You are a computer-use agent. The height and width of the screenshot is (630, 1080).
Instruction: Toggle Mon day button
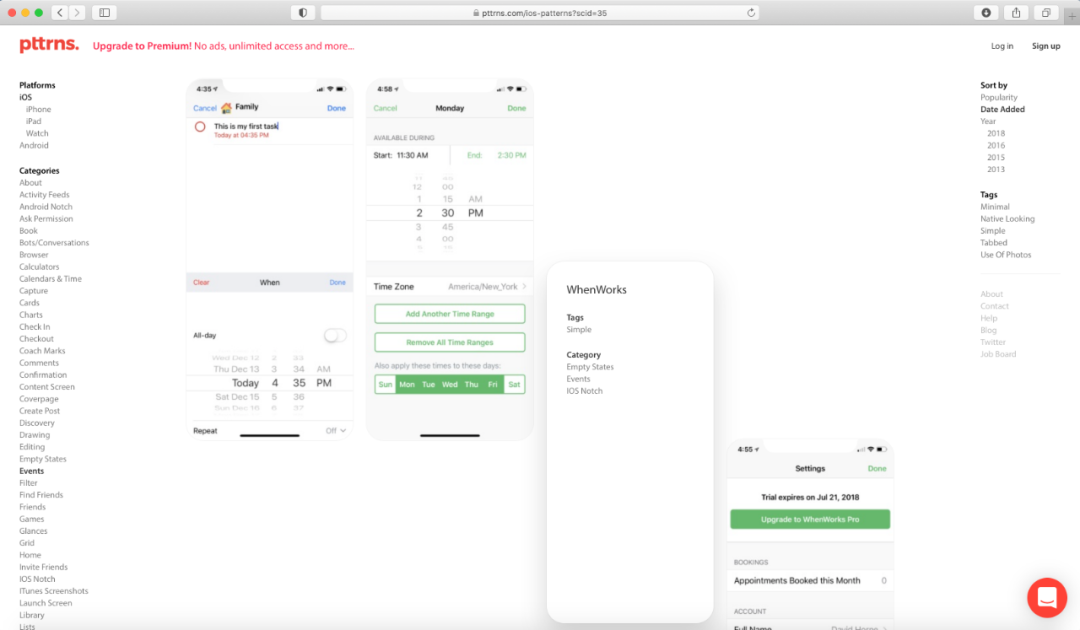(x=407, y=384)
